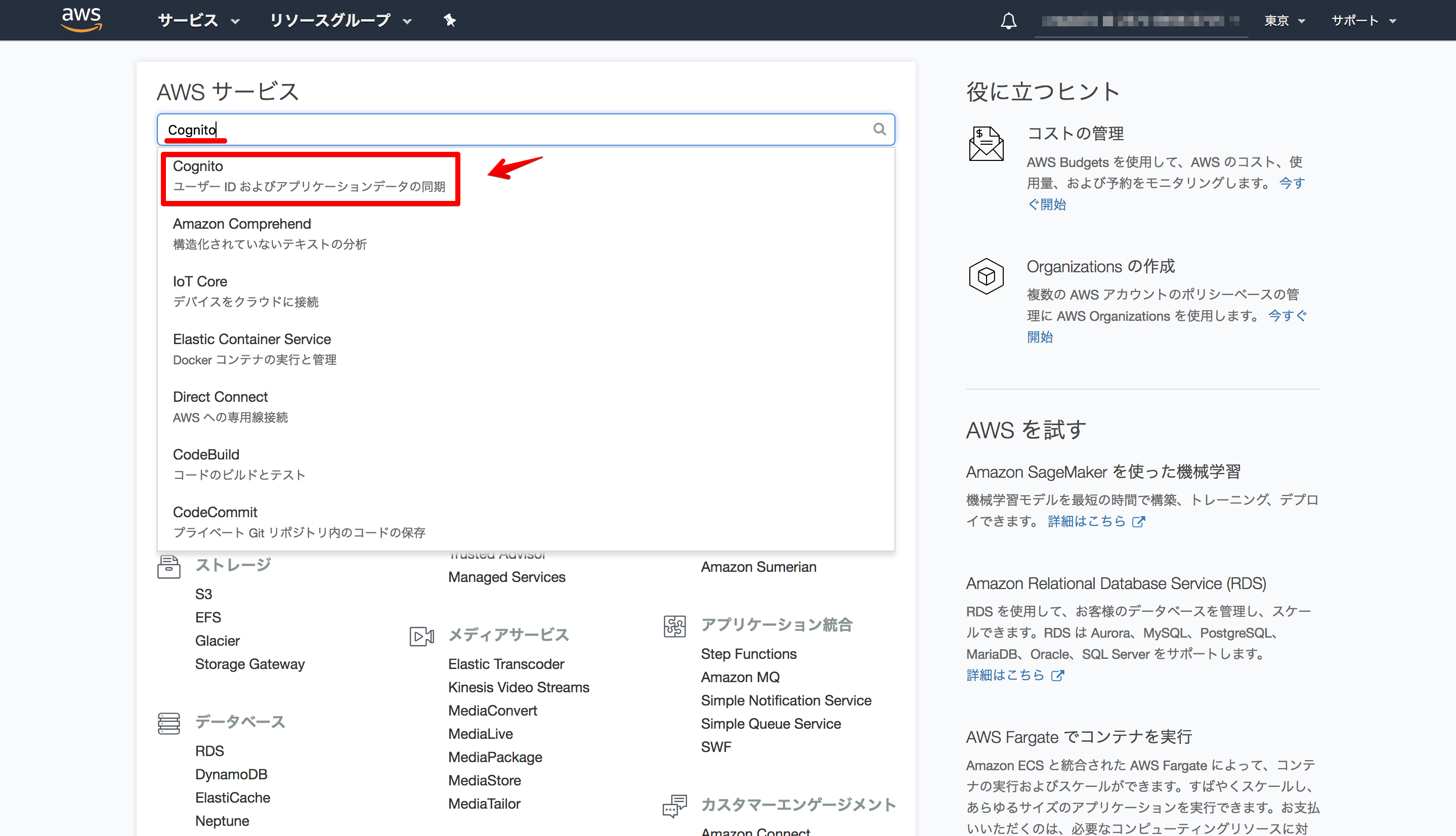This screenshot has height=836, width=1456.
Task: Open the Simple Notification Service link
Action: 786,700
